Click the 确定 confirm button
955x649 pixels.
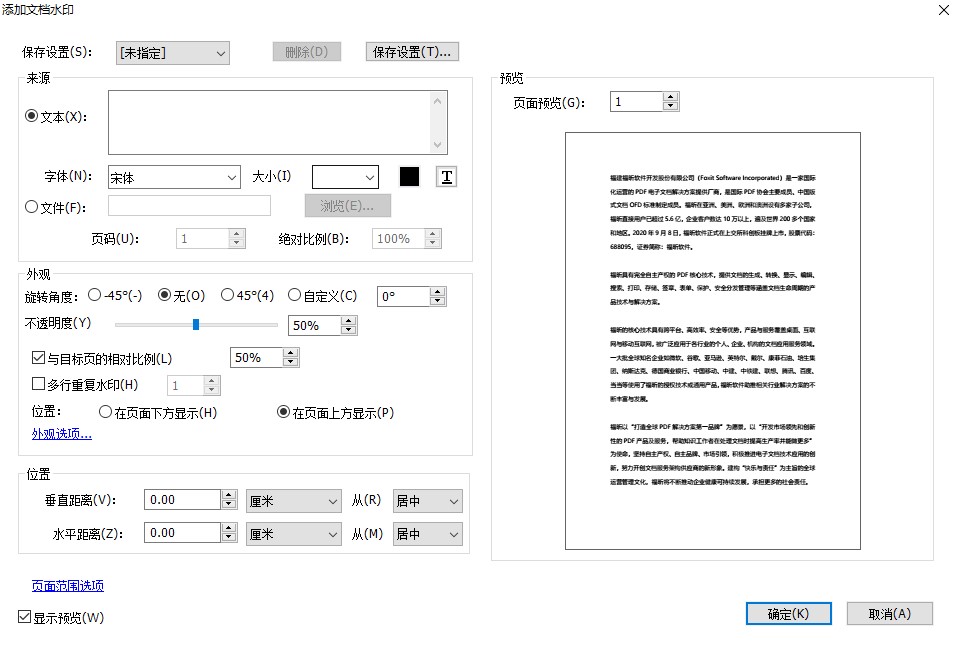(788, 614)
